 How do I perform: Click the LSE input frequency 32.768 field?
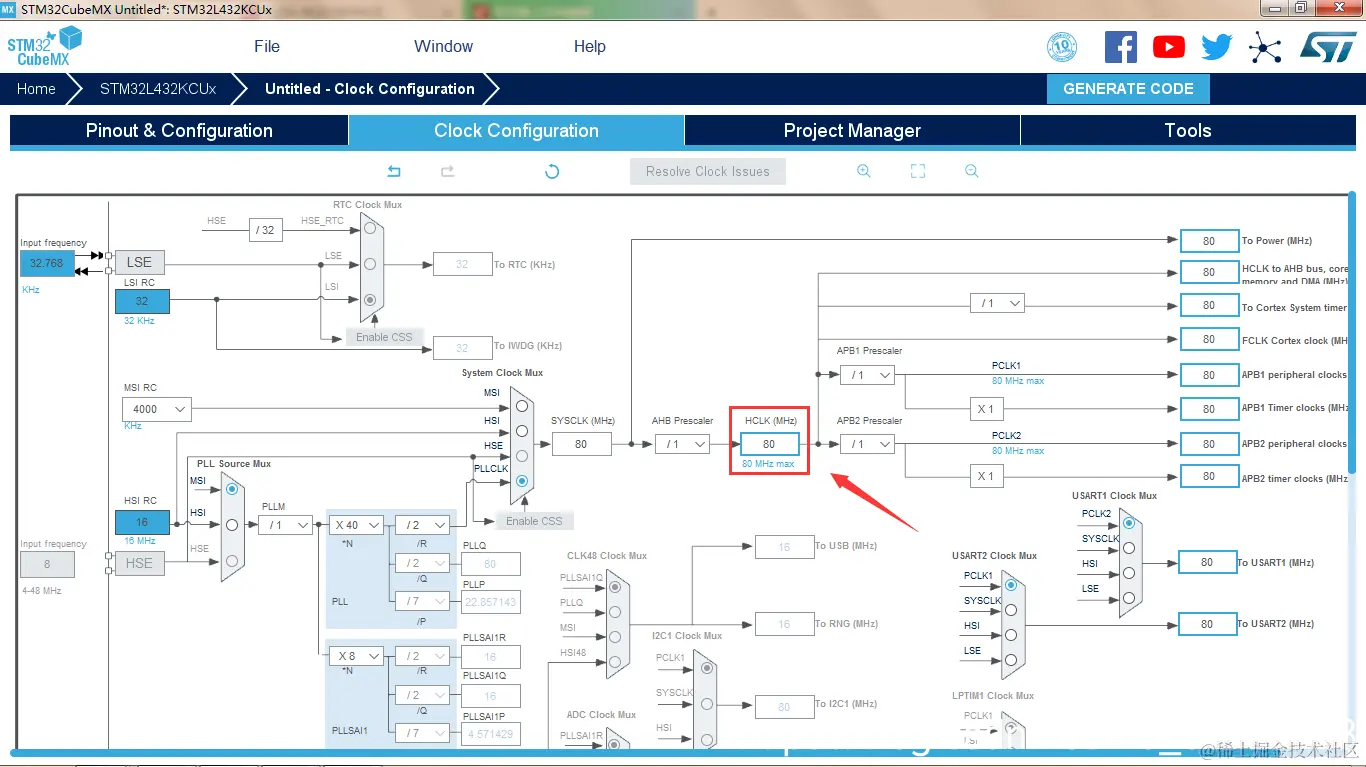tap(47, 263)
